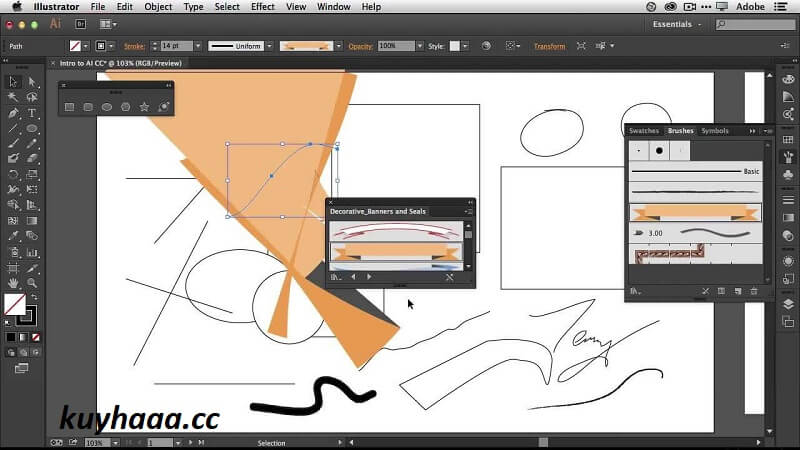800x450 pixels.
Task: Pick the Width tool
Action: [x=13, y=190]
